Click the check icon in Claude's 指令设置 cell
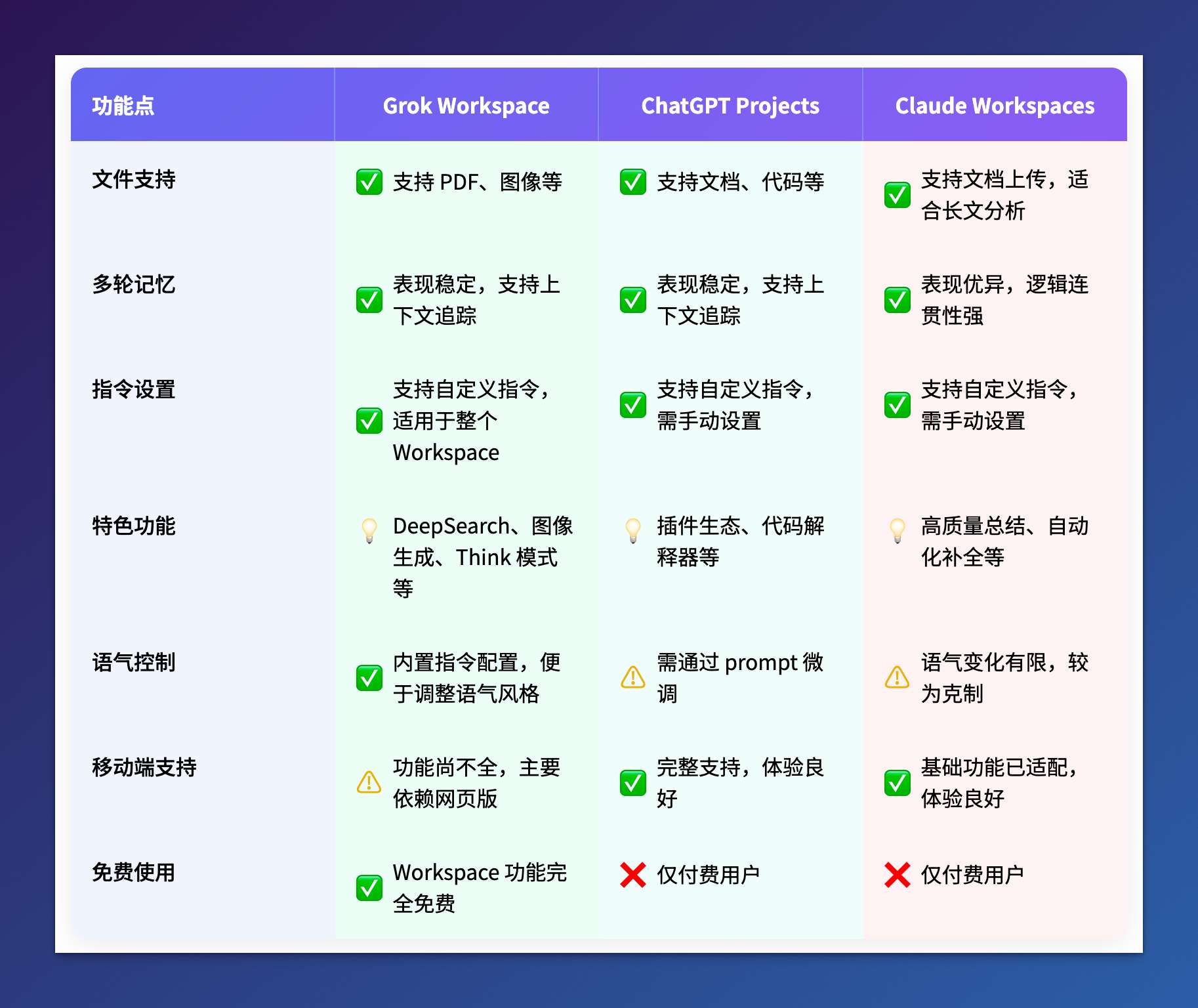 tap(898, 405)
